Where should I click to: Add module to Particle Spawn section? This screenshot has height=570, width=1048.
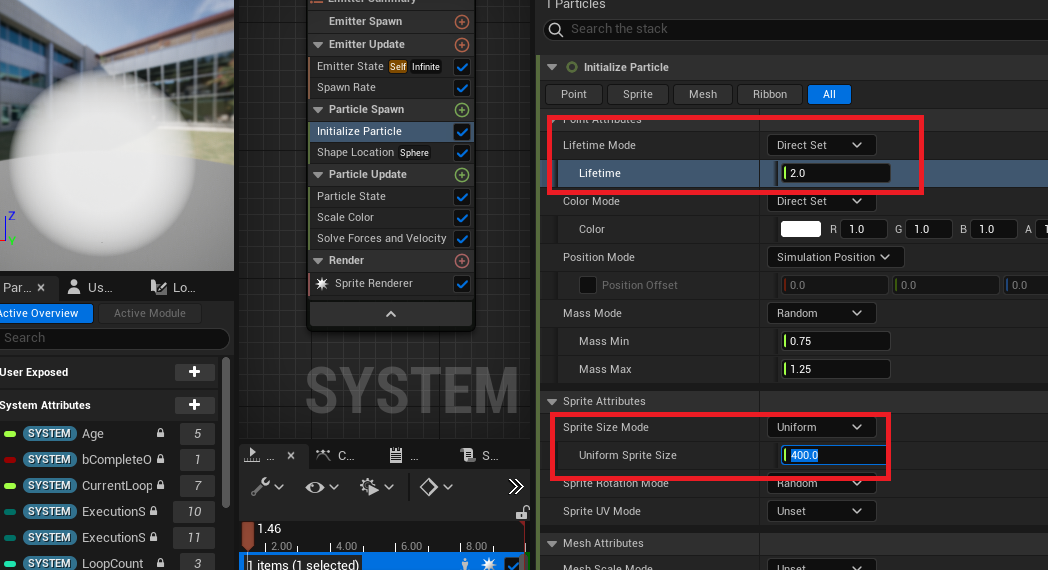click(x=462, y=110)
